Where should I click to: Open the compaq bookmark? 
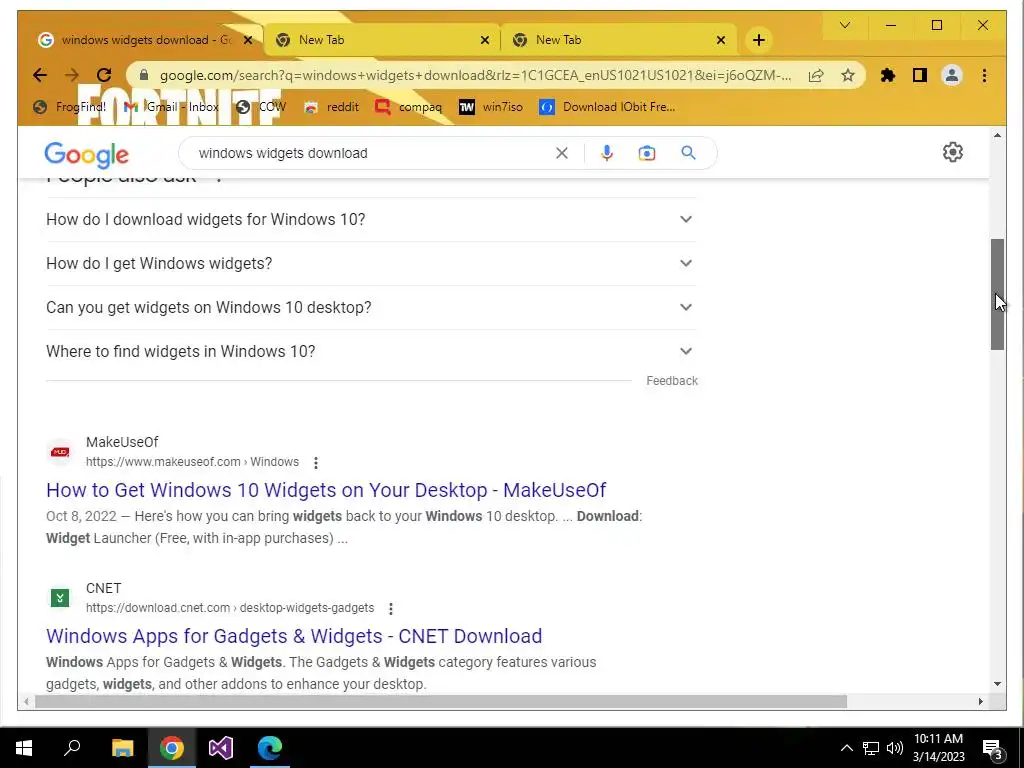point(409,106)
